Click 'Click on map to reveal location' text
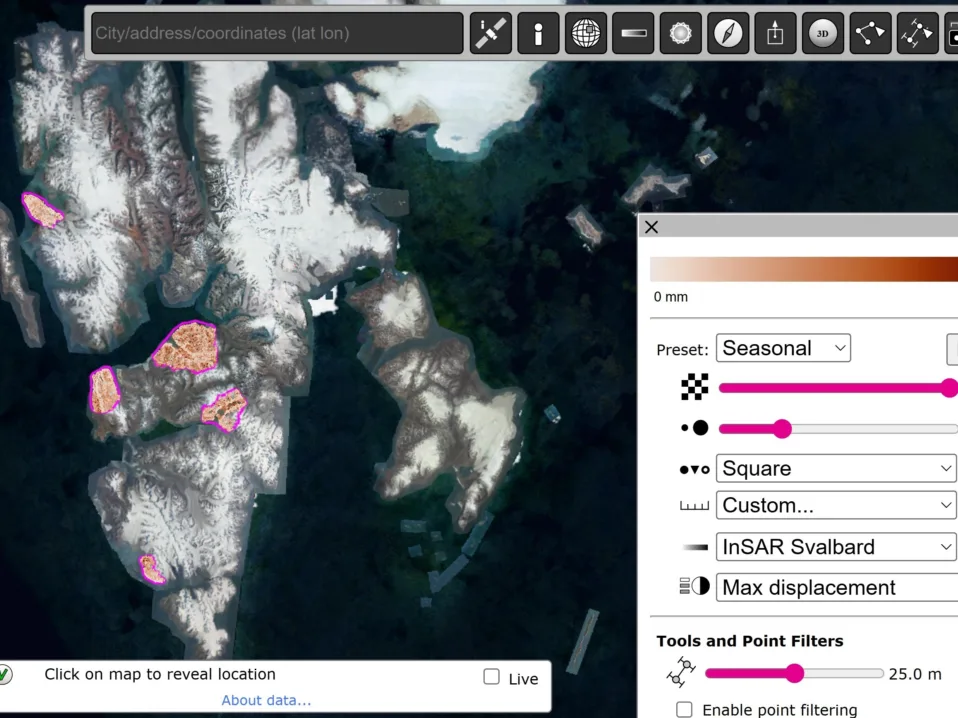Image resolution: width=958 pixels, height=718 pixels. click(x=160, y=674)
